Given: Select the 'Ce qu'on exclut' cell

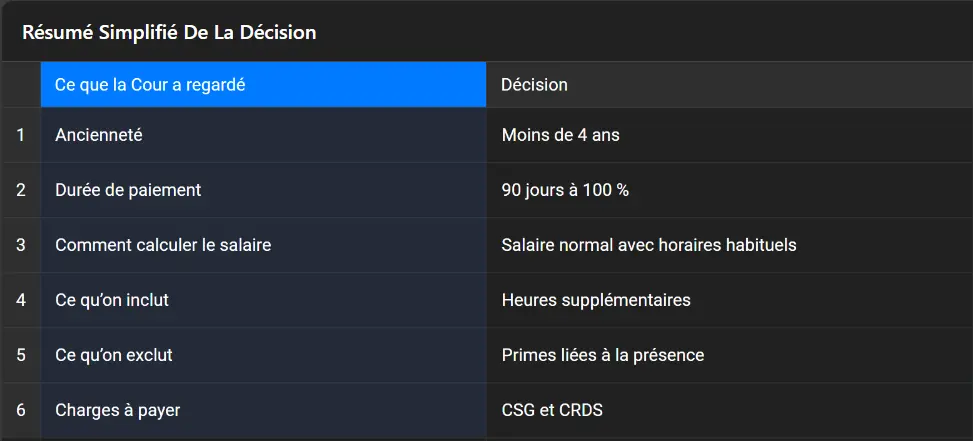Looking at the screenshot, I should click(x=263, y=355).
